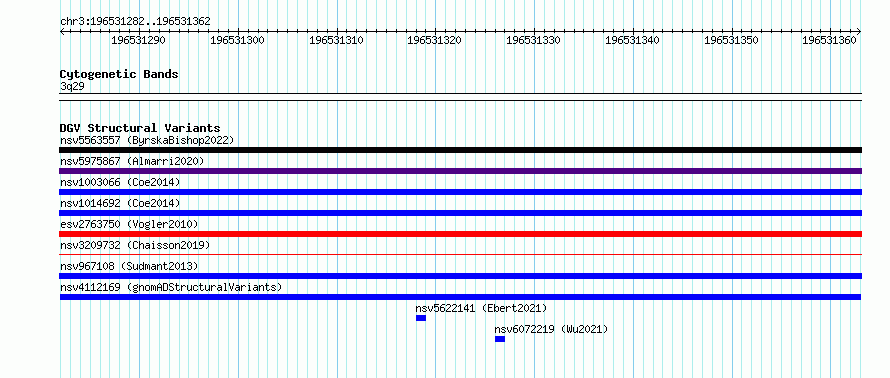Click the chr3:196531282..196531362 region label
Image resolution: width=890 pixels, height=378 pixels.
tap(135, 21)
